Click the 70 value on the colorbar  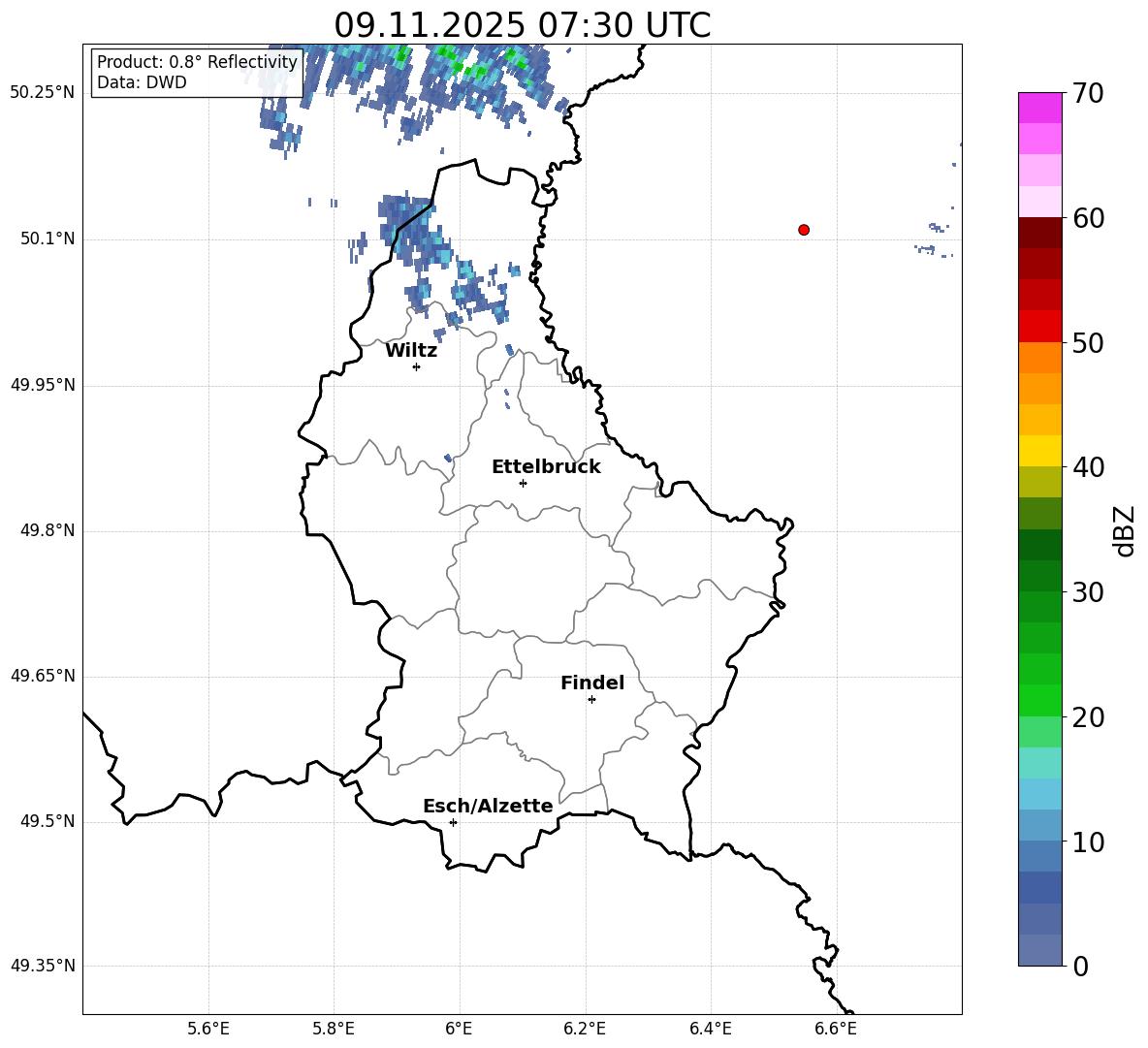(x=1088, y=94)
